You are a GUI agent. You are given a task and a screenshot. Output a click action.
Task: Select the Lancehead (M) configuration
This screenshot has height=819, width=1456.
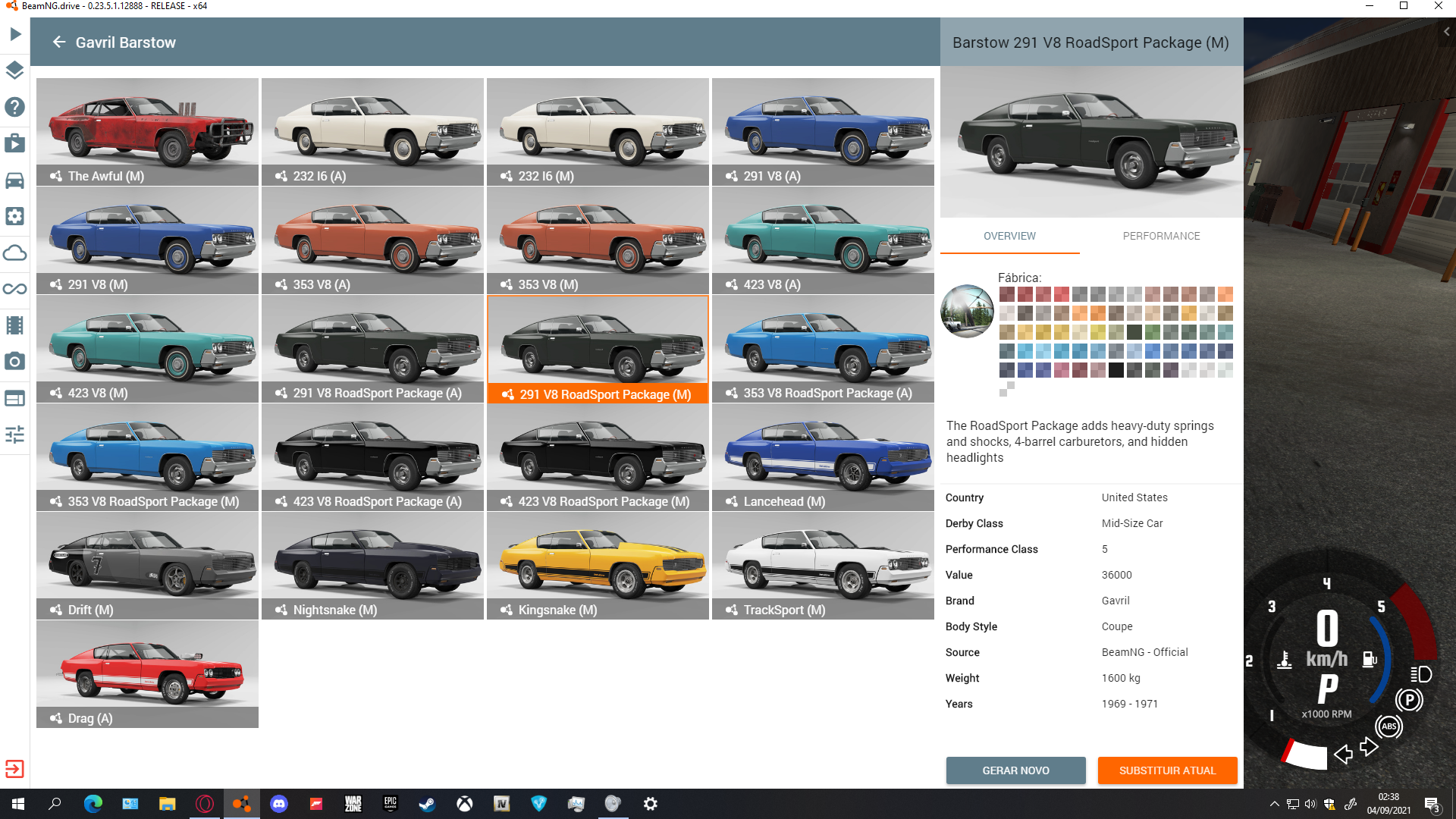tap(823, 457)
